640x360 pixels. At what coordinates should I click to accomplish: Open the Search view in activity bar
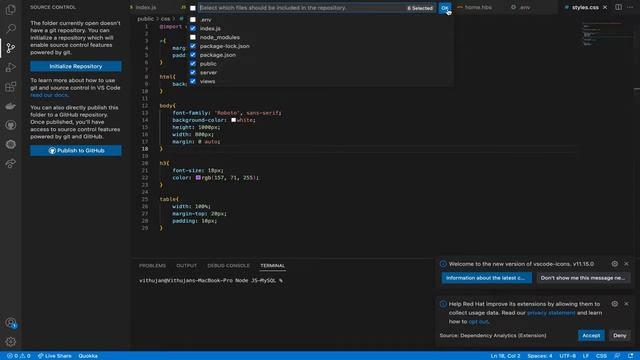(x=11, y=29)
